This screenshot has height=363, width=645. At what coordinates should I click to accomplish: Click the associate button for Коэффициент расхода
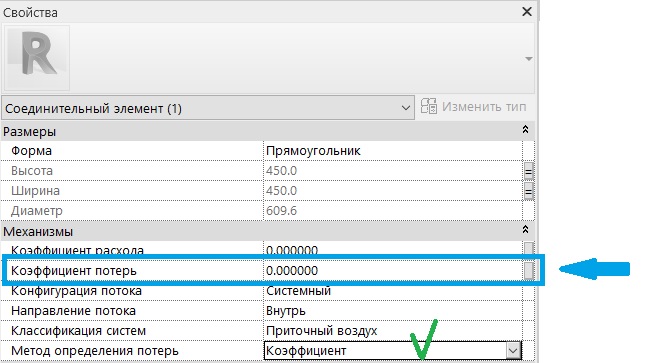(529, 248)
